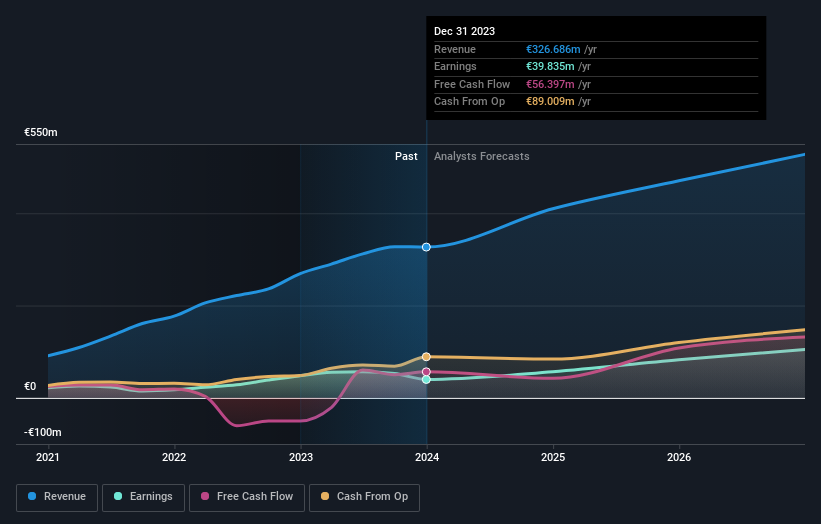Click the 2021 x-axis label
821x524 pixels.
click(48, 457)
